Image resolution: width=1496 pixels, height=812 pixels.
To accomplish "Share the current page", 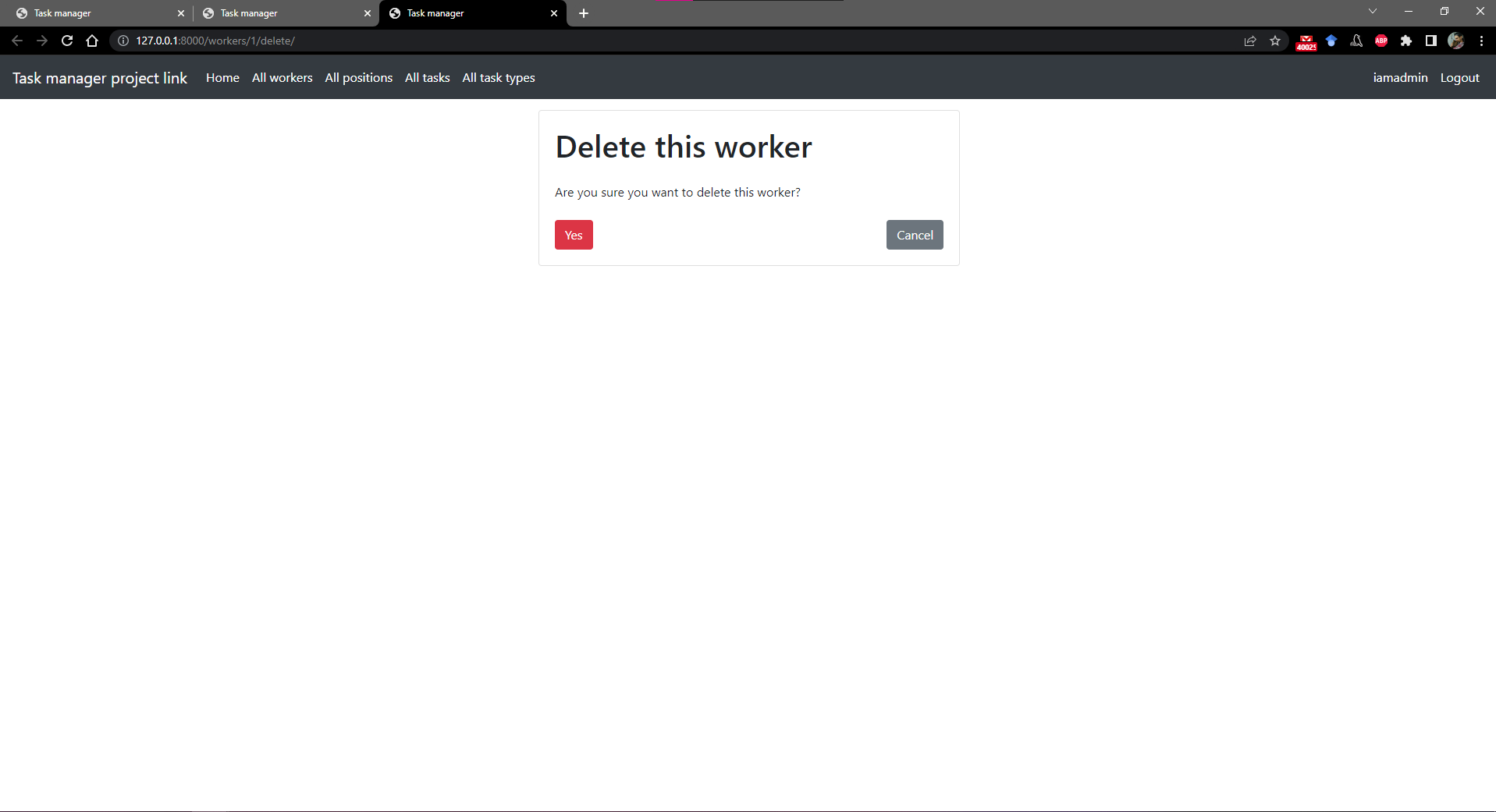I will click(1250, 41).
